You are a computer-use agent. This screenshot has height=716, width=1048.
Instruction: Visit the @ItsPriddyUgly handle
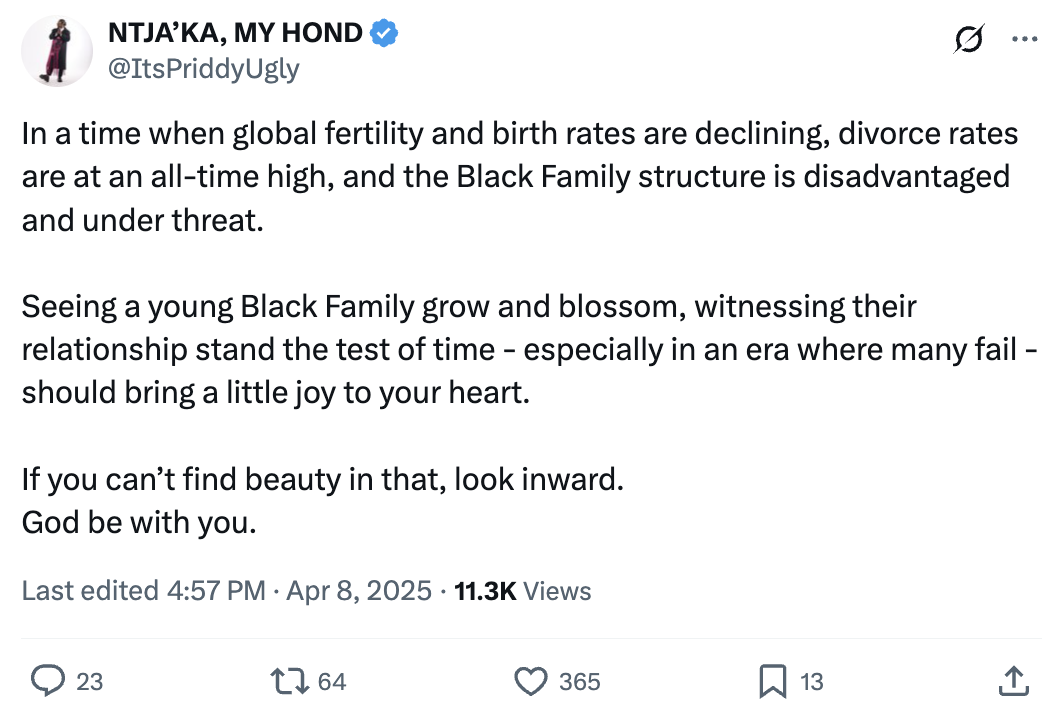point(204,70)
